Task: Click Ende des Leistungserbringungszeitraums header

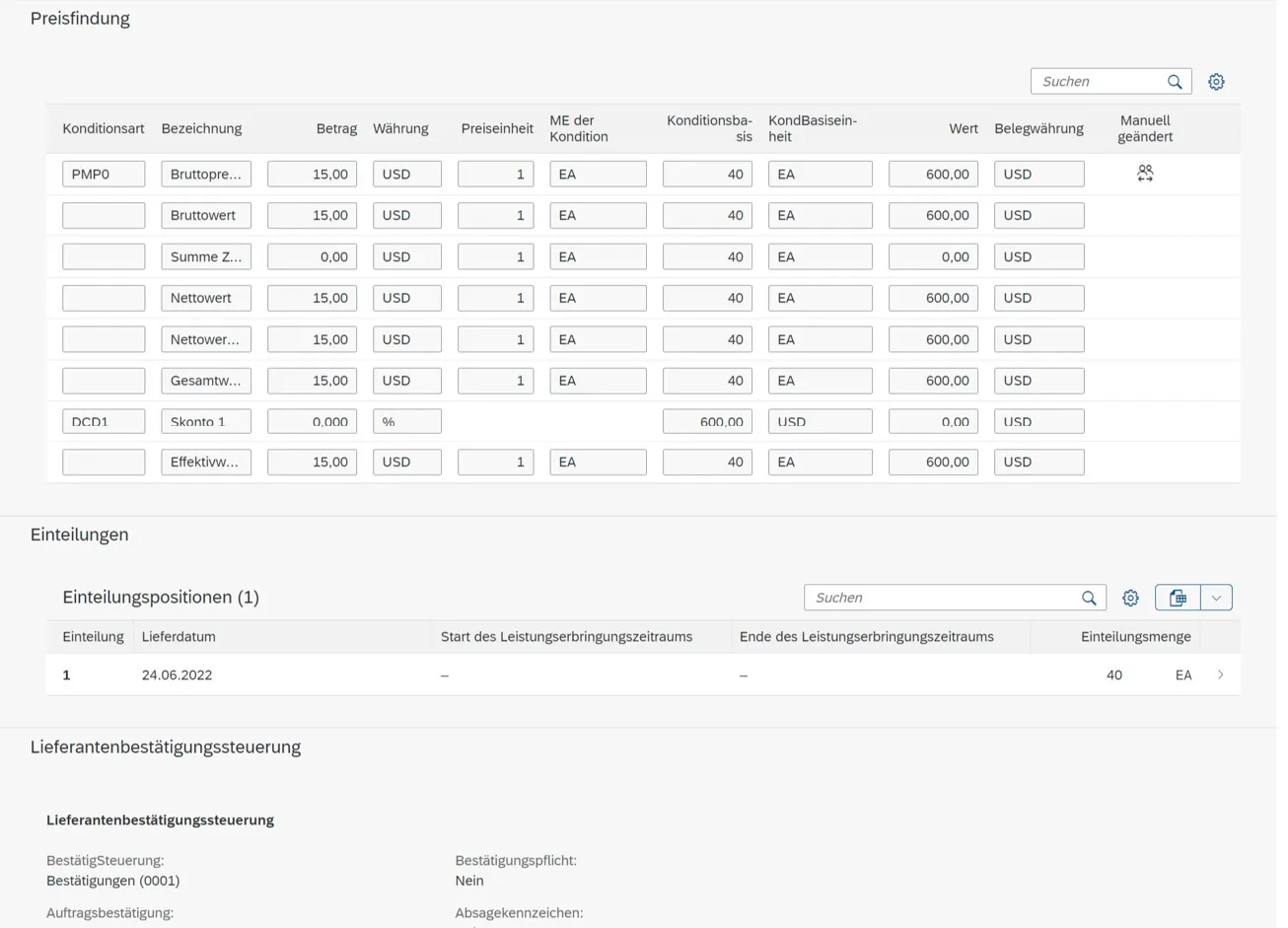Action: point(866,636)
